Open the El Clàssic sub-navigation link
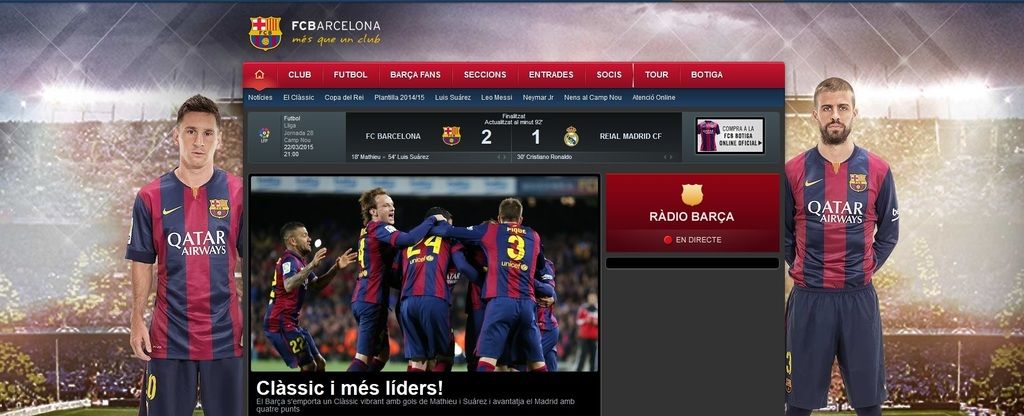The image size is (1024, 416). (x=298, y=97)
